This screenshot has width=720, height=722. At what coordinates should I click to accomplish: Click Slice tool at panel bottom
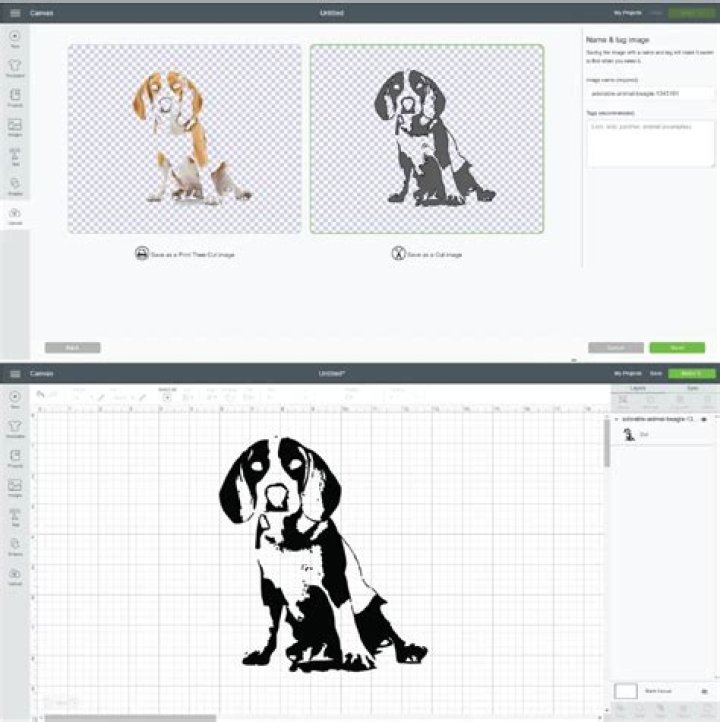[620, 711]
